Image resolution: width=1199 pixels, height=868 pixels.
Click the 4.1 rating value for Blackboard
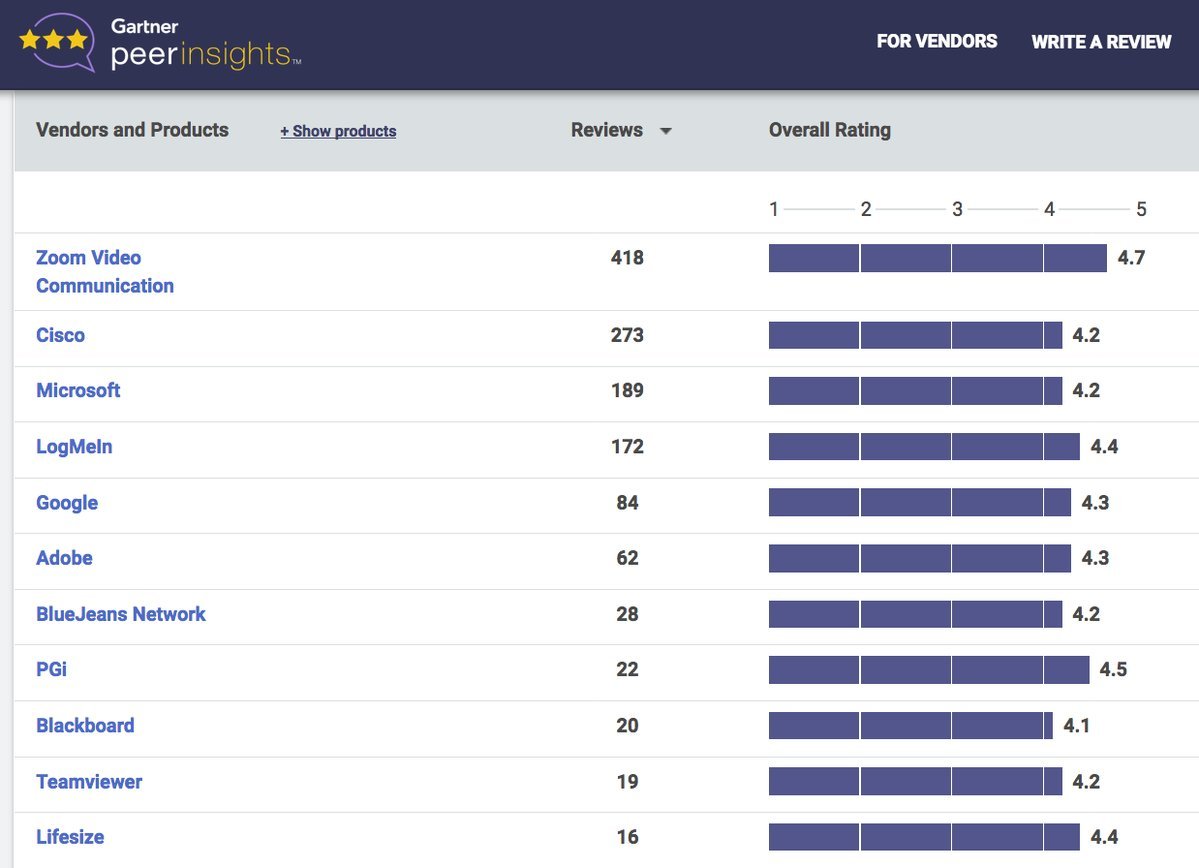pyautogui.click(x=1077, y=725)
